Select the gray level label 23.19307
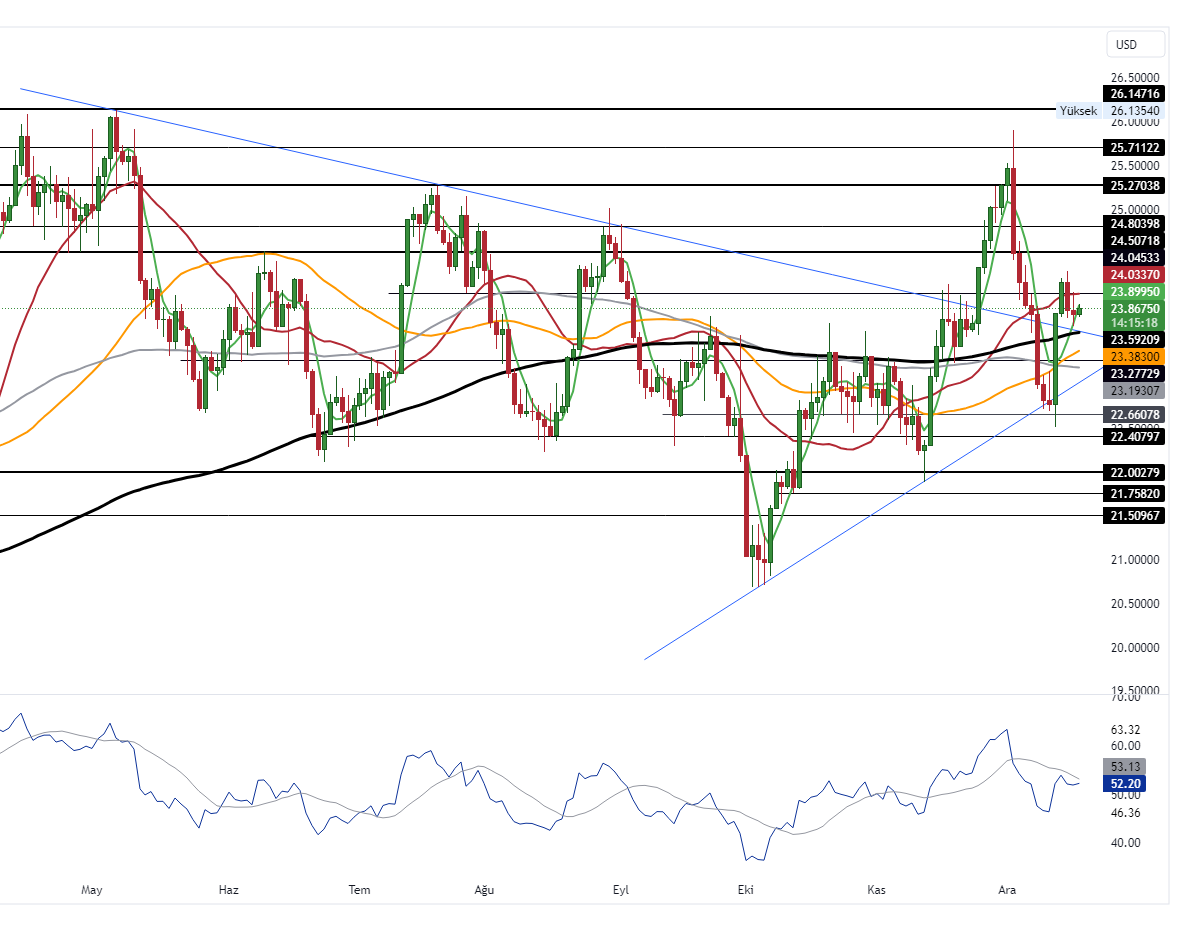Viewport: 1179px width, 939px height. 1133,392
